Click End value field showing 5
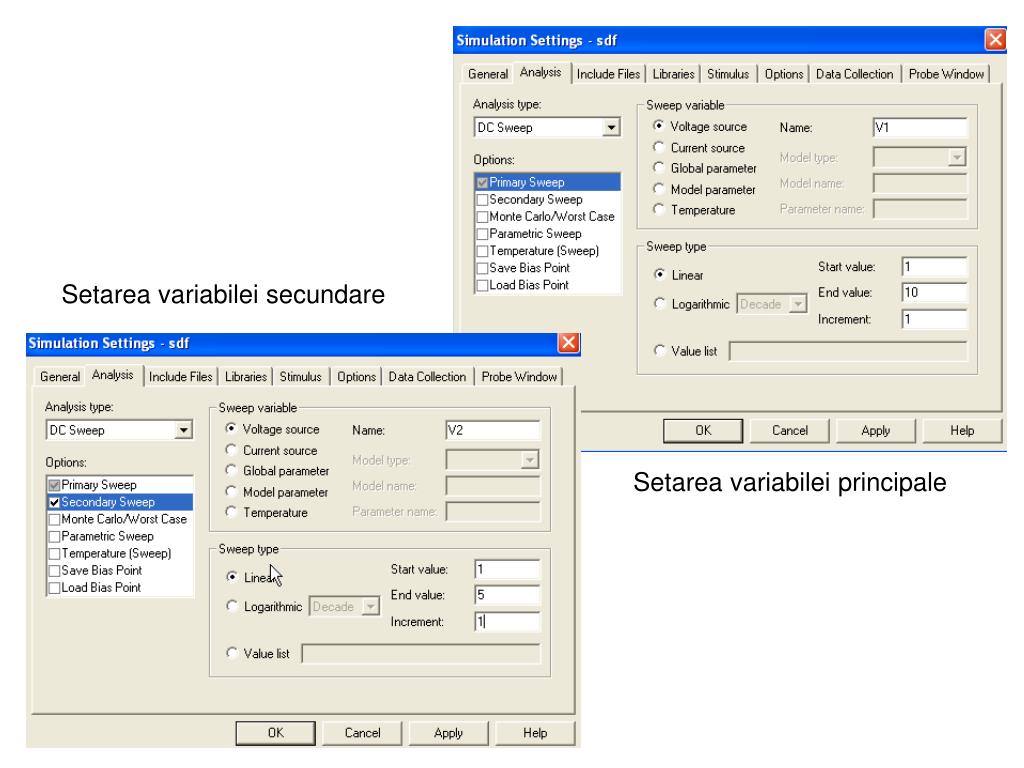 [x=507, y=595]
